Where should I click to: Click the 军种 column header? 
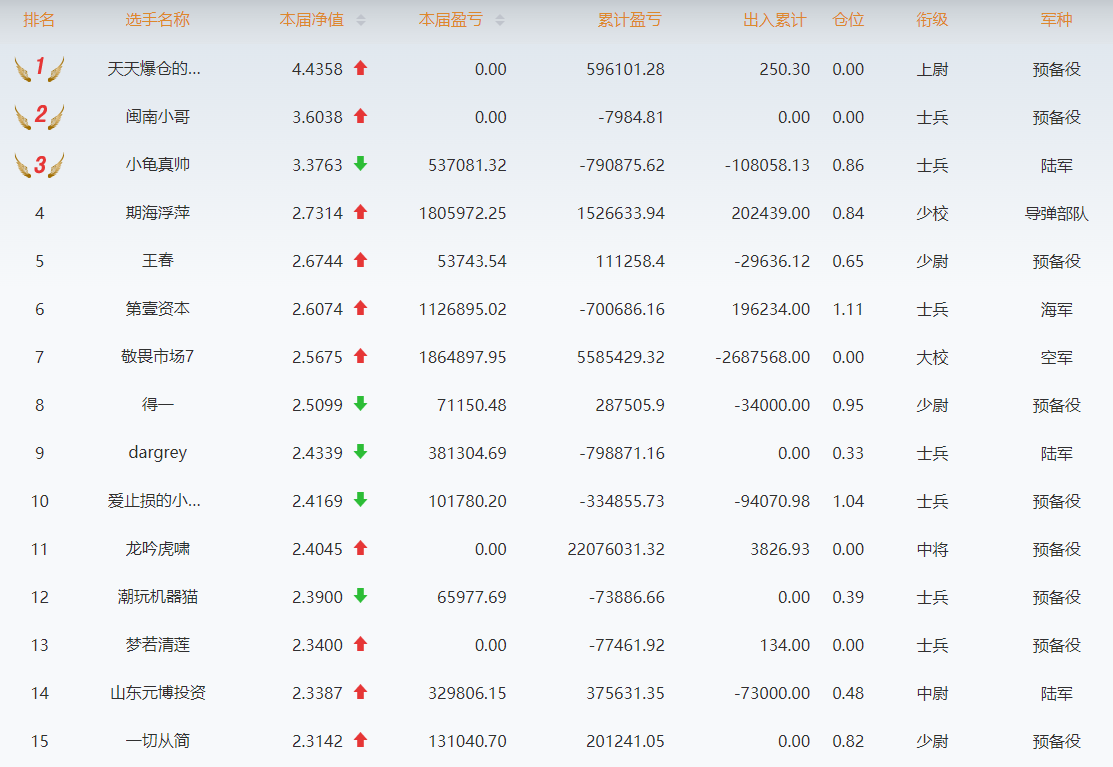[1056, 20]
